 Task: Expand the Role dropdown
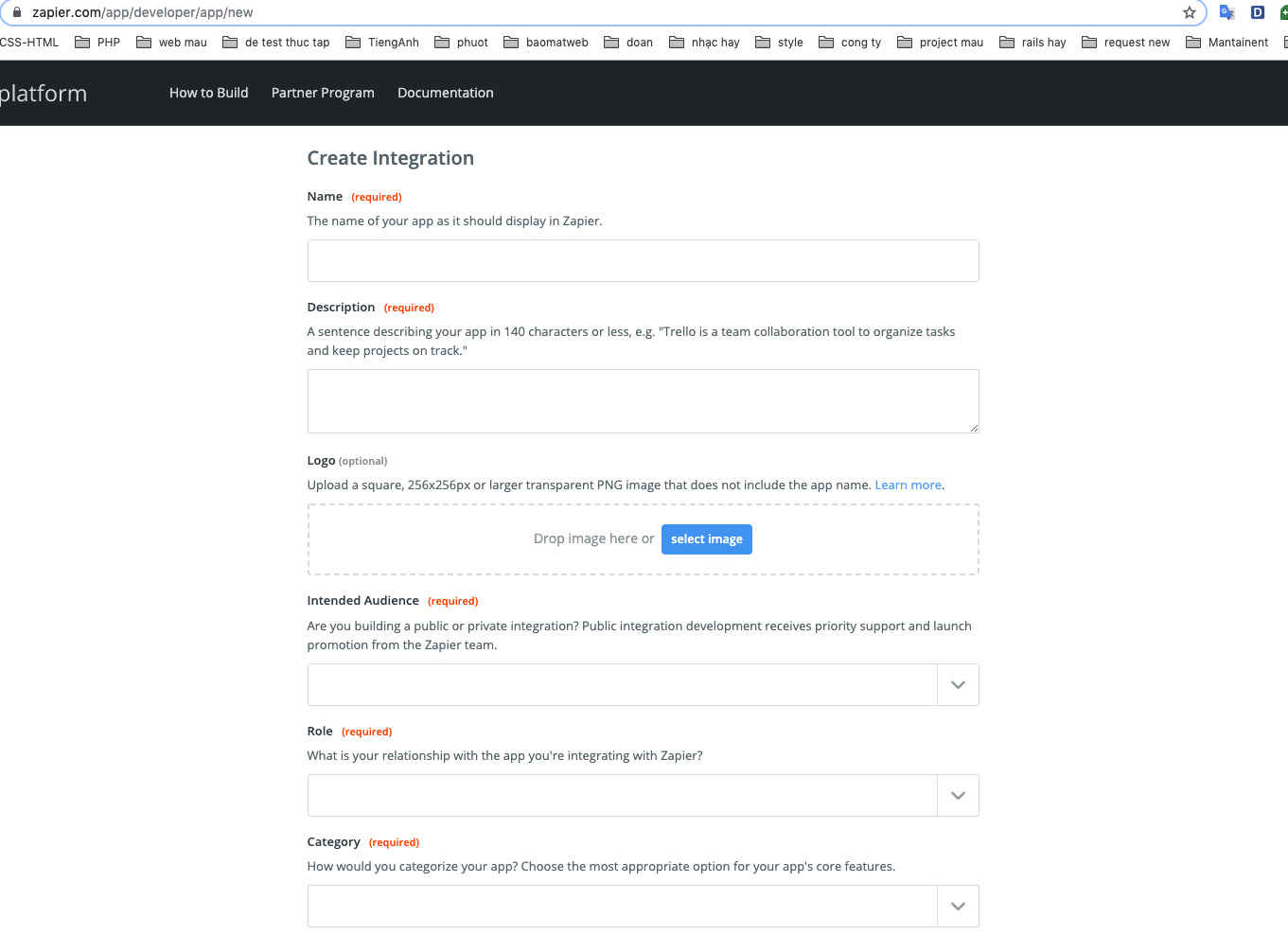click(958, 796)
